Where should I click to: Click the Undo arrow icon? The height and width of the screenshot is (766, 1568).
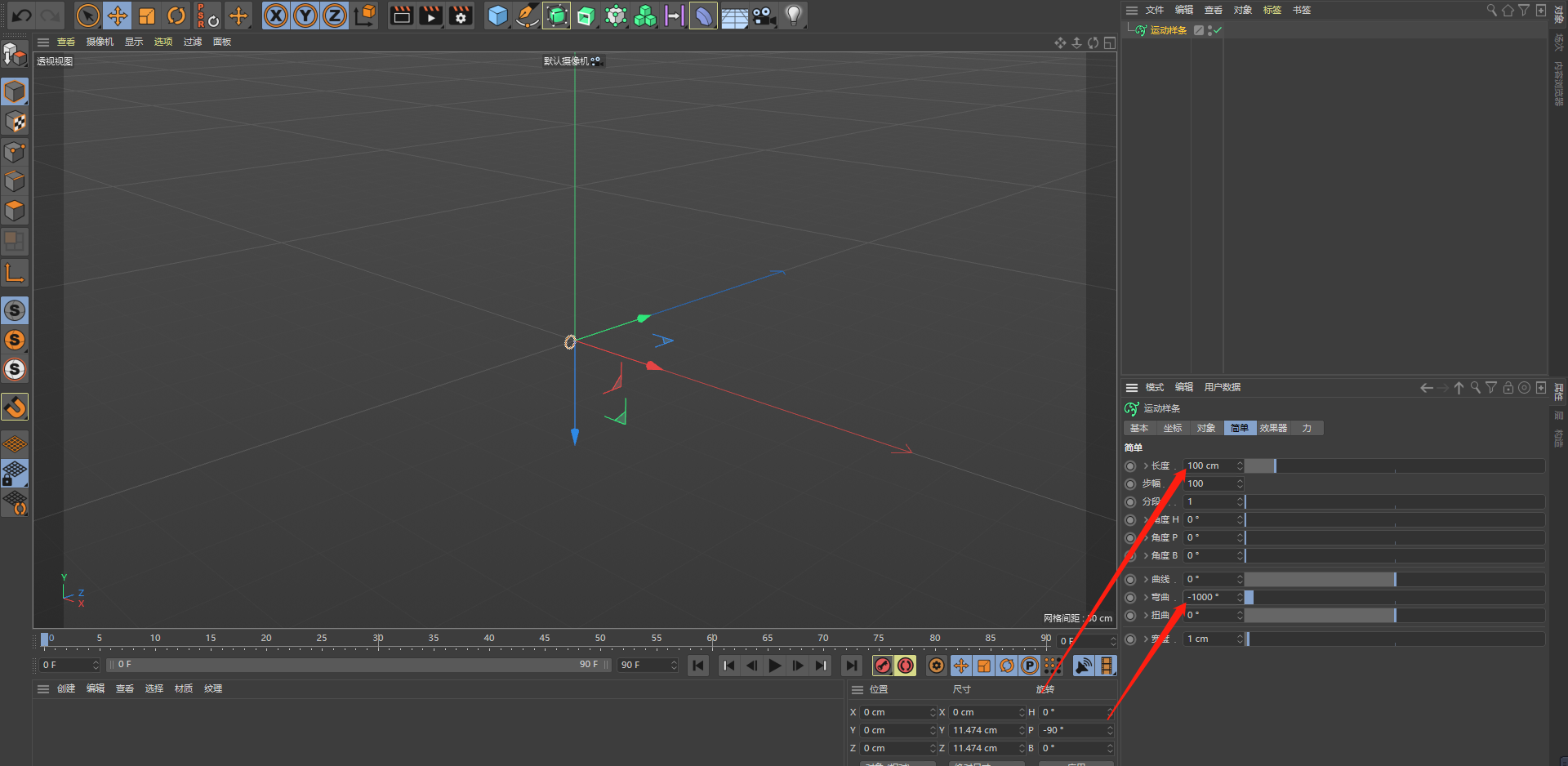(22, 16)
